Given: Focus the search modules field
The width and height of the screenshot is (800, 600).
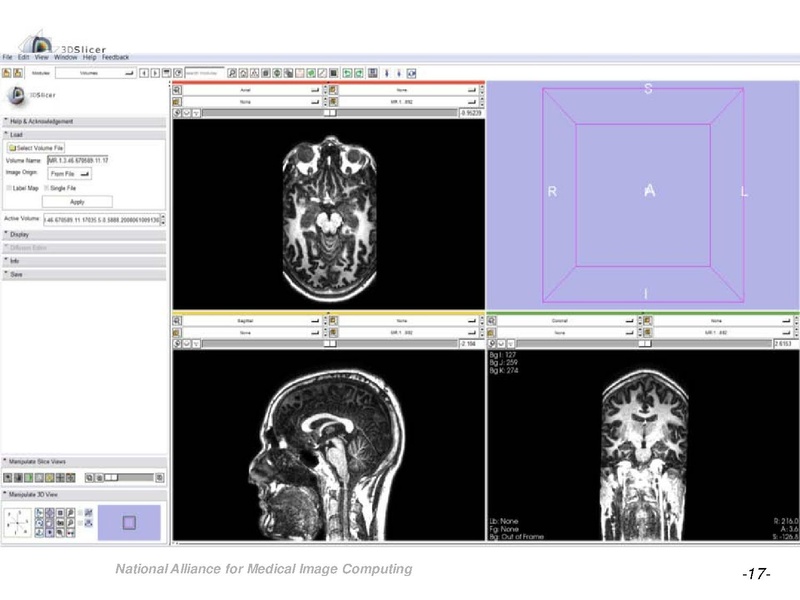Looking at the screenshot, I should coord(204,73).
